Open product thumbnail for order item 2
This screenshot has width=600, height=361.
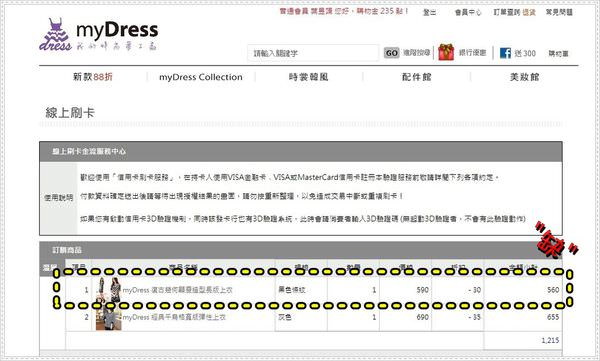(109, 317)
